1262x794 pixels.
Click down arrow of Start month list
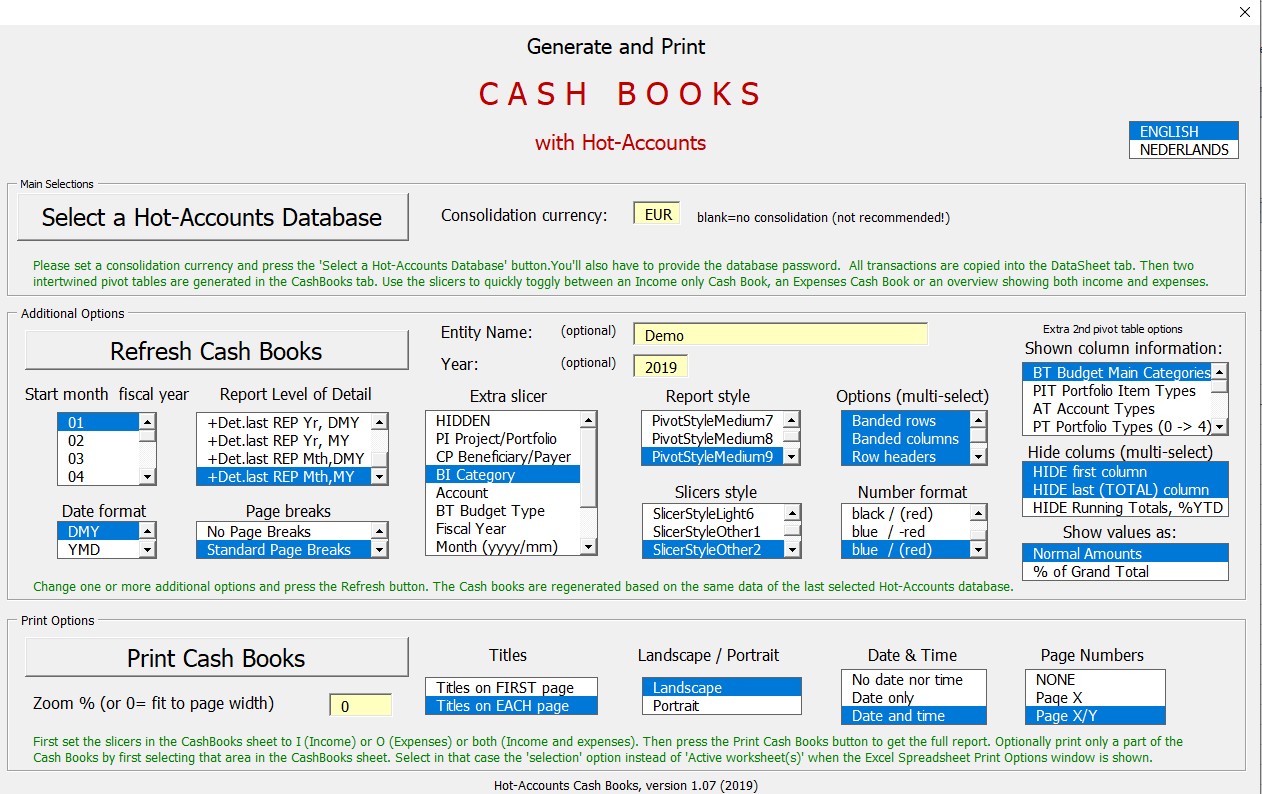pos(148,477)
